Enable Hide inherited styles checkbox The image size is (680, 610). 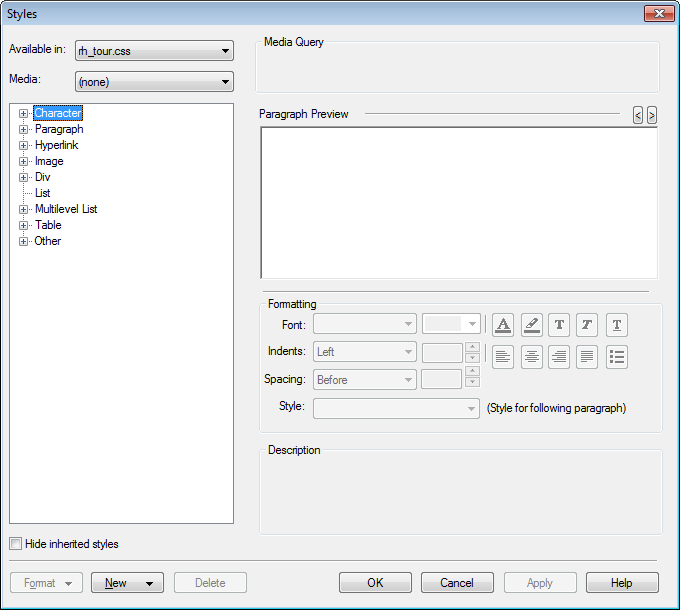point(15,544)
